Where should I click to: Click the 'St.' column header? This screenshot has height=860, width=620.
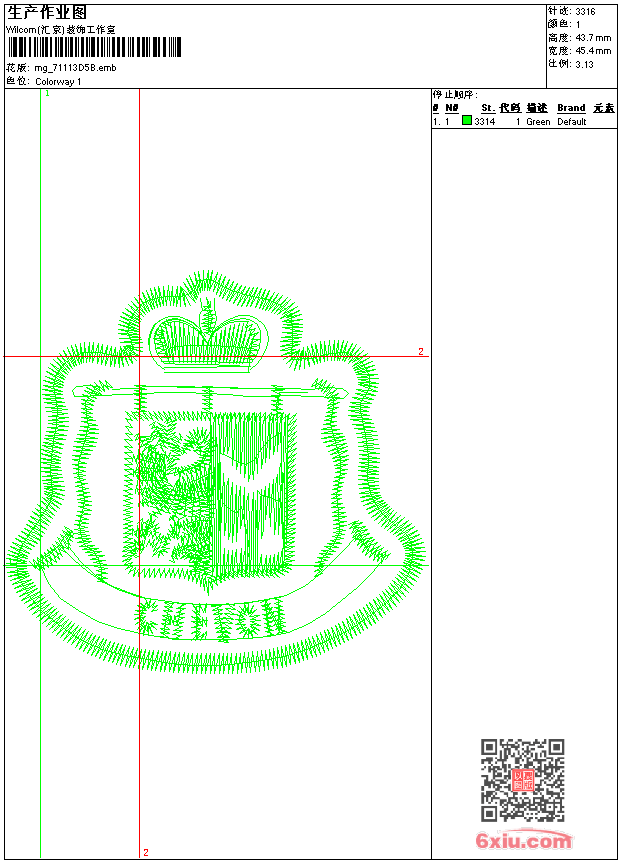click(x=488, y=108)
